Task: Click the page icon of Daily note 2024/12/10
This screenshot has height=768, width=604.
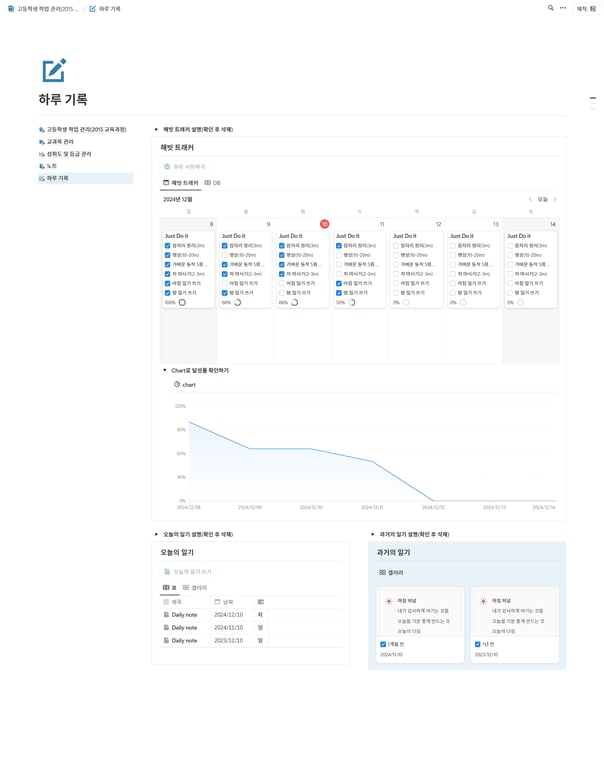Action: pyautogui.click(x=166, y=615)
